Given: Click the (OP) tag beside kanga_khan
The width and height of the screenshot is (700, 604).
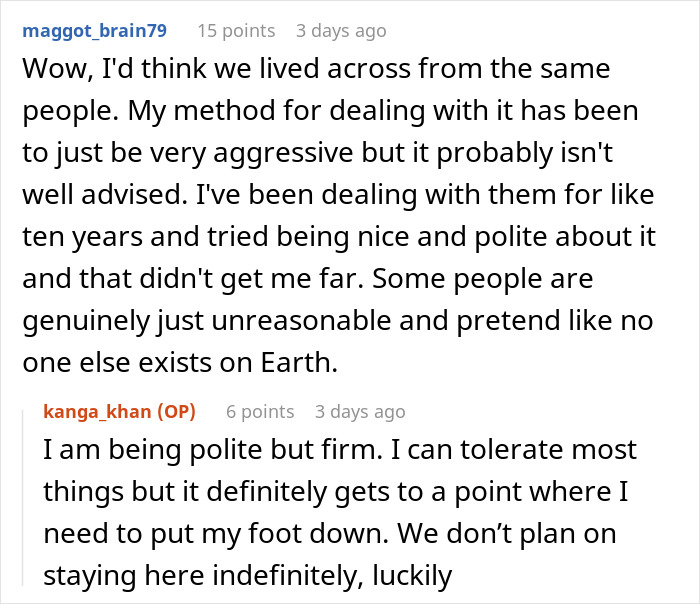Looking at the screenshot, I should coord(177,412).
